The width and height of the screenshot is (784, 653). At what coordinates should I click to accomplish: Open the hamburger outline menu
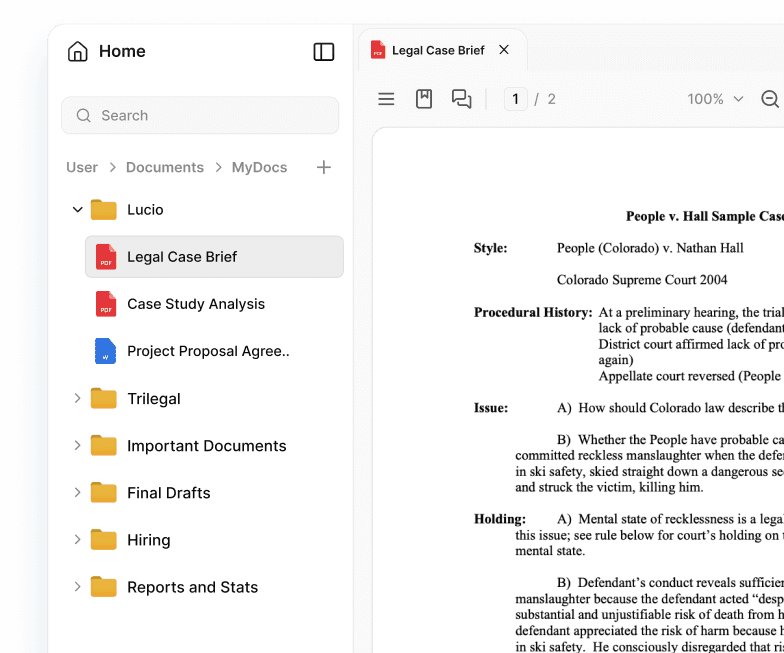(386, 99)
